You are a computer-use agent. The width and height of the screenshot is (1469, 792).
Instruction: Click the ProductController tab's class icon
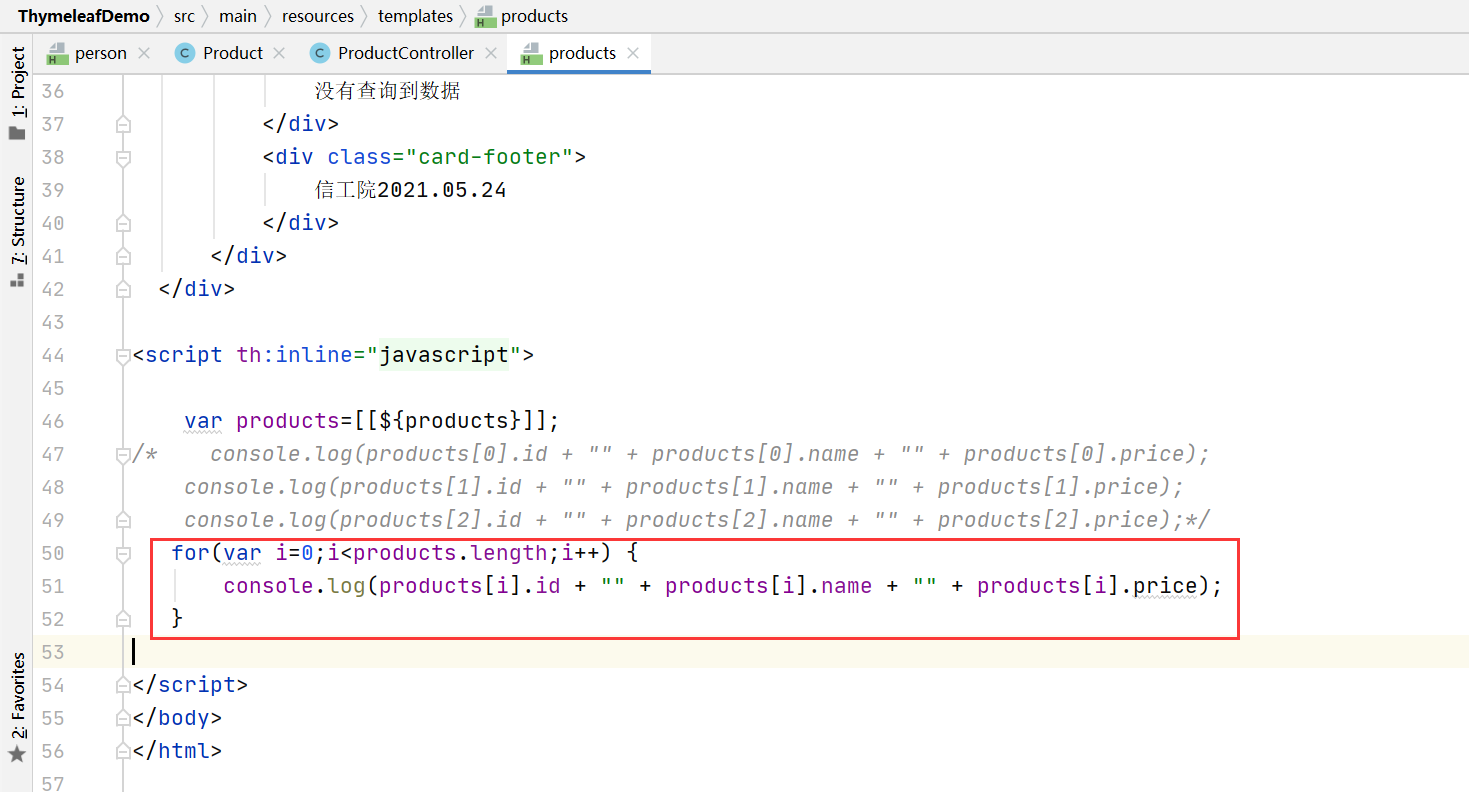[319, 53]
